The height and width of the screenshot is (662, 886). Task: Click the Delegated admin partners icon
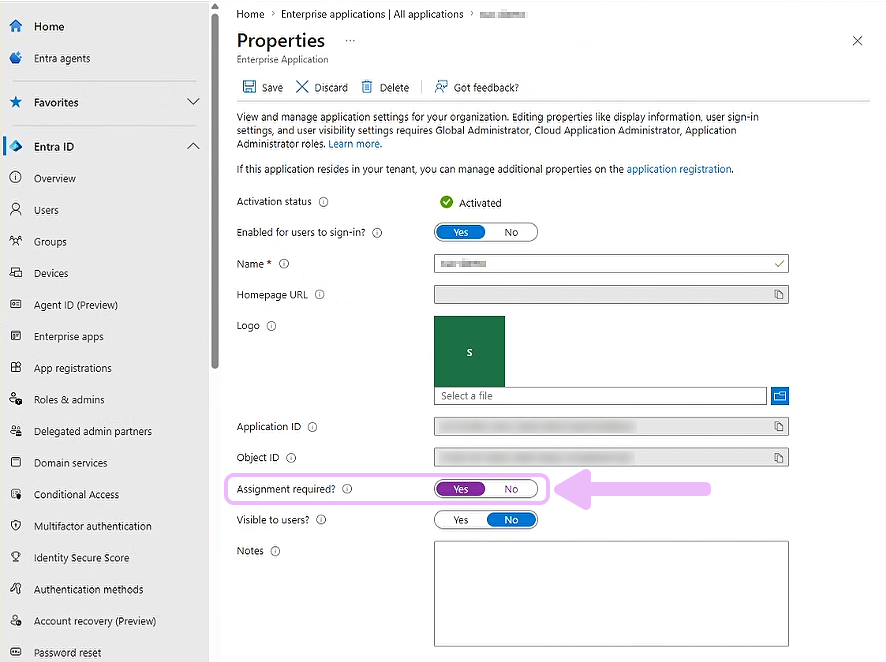pos(16,430)
